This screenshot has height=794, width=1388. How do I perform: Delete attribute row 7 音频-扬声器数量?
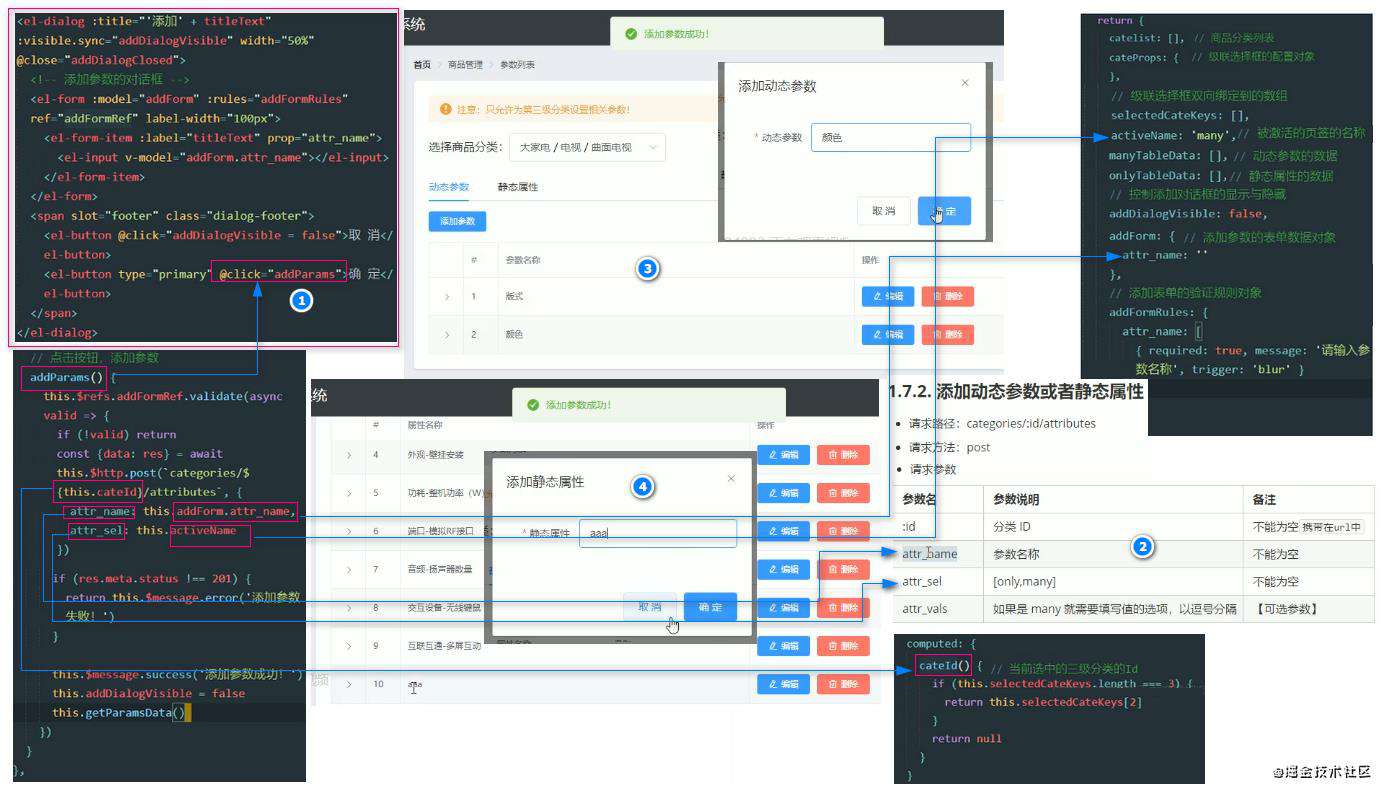pos(843,569)
